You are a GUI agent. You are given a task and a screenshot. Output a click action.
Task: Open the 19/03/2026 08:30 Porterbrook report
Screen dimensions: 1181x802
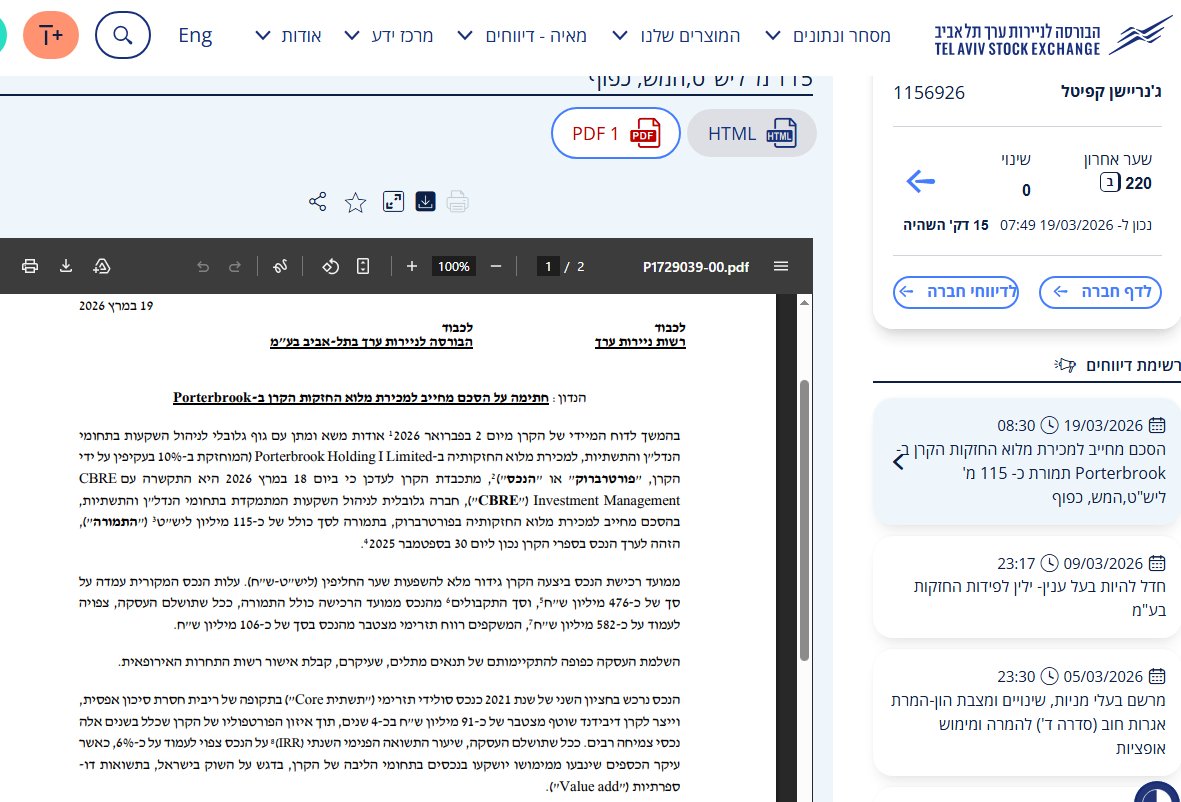tap(1027, 462)
